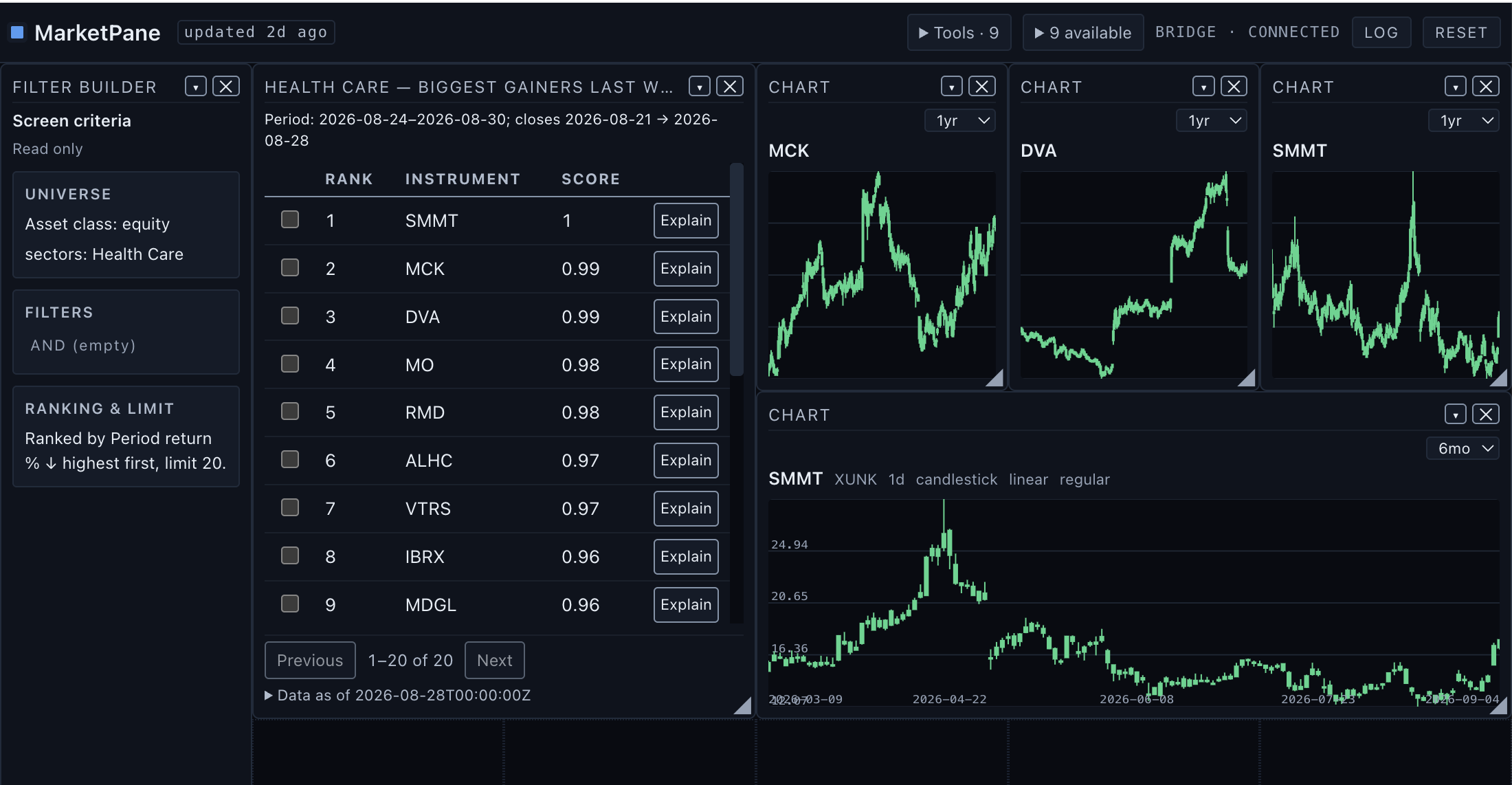The width and height of the screenshot is (1512, 785).
Task: Close the Health Care gainers panel
Action: click(730, 87)
